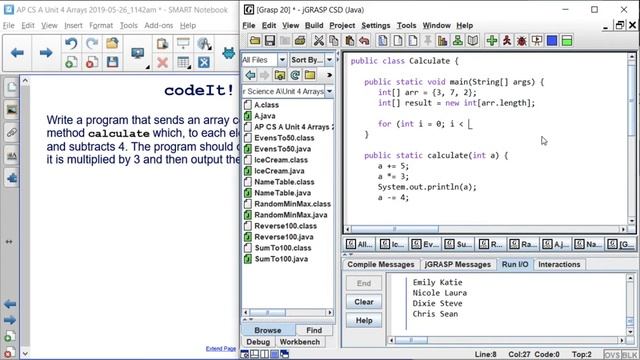
Task: Click the file browser up-folder icon
Action: point(280,75)
